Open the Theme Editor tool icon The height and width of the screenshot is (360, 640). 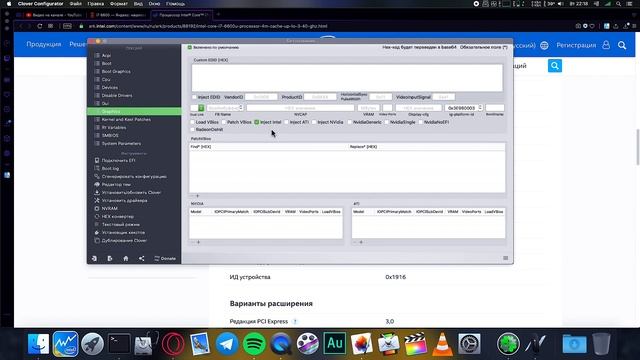pos(97,184)
